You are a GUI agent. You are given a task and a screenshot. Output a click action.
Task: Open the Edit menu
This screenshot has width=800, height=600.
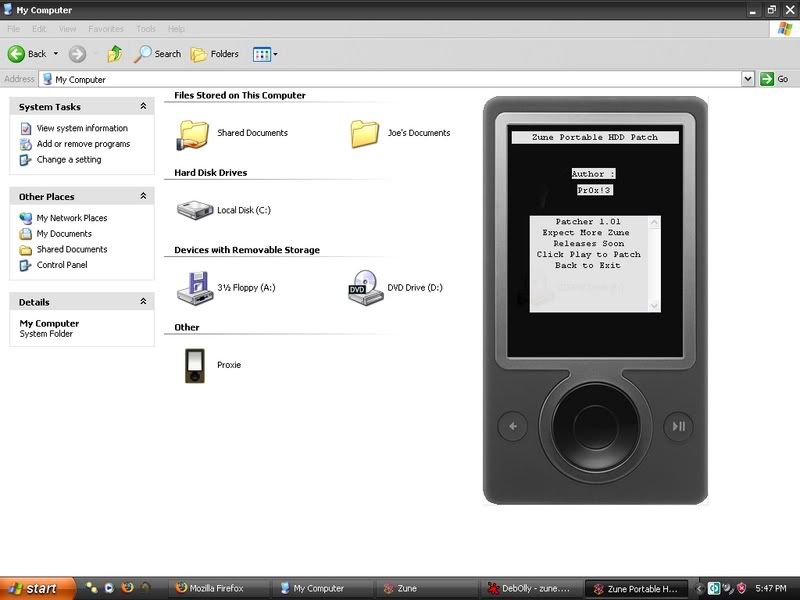[39, 29]
